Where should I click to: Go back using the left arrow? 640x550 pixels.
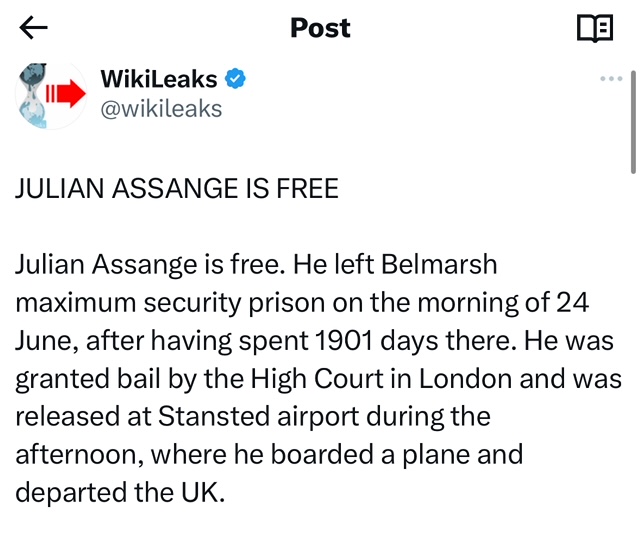pos(34,28)
